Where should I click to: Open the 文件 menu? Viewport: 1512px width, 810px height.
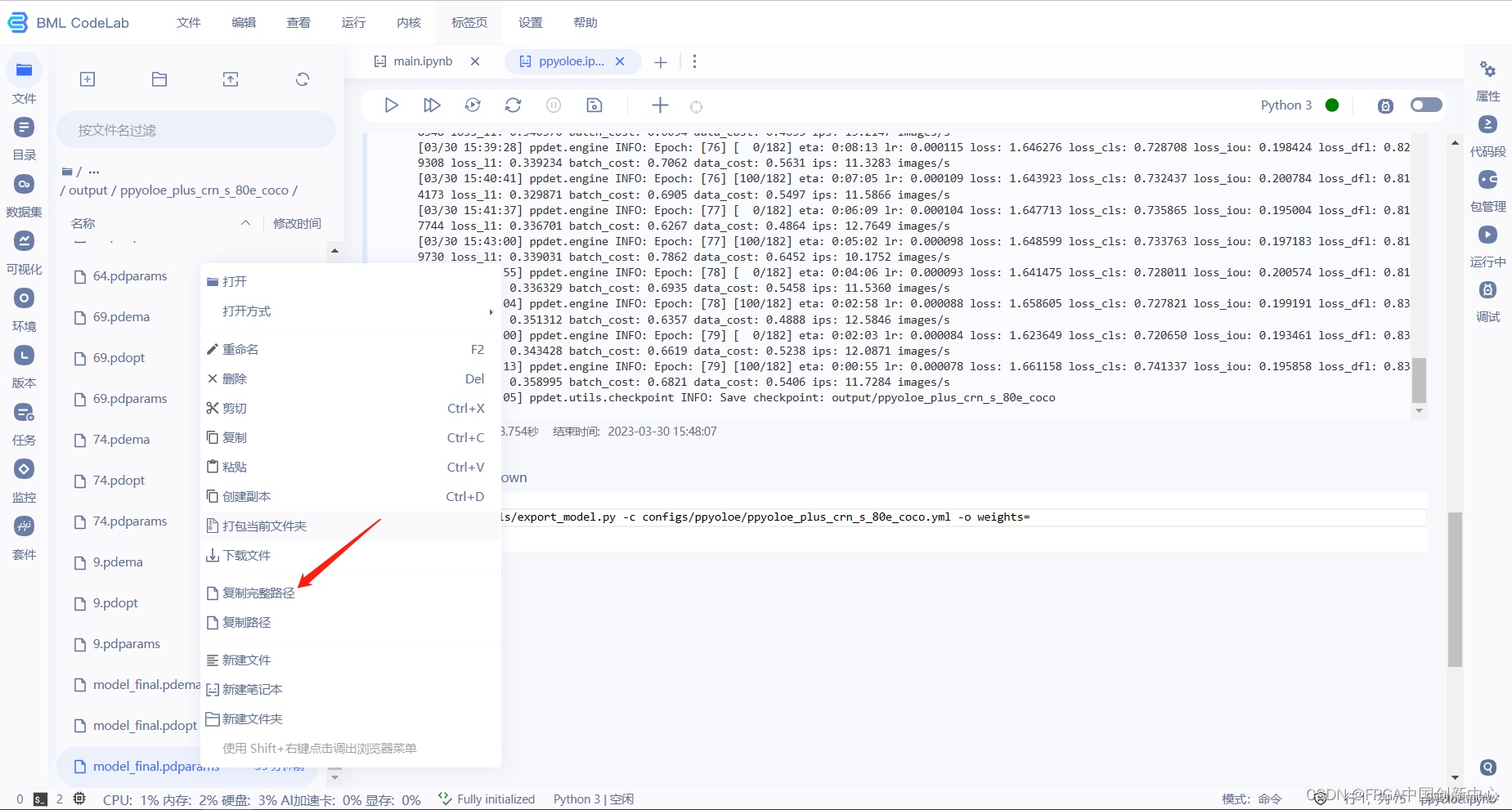[188, 22]
